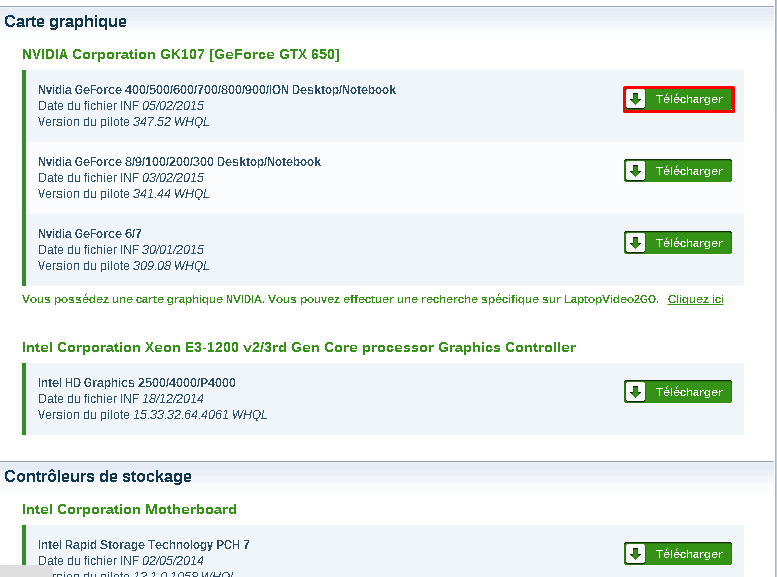Click the Intel Corporation Xeon E3-1200 heading
This screenshot has height=577, width=777.
[299, 347]
